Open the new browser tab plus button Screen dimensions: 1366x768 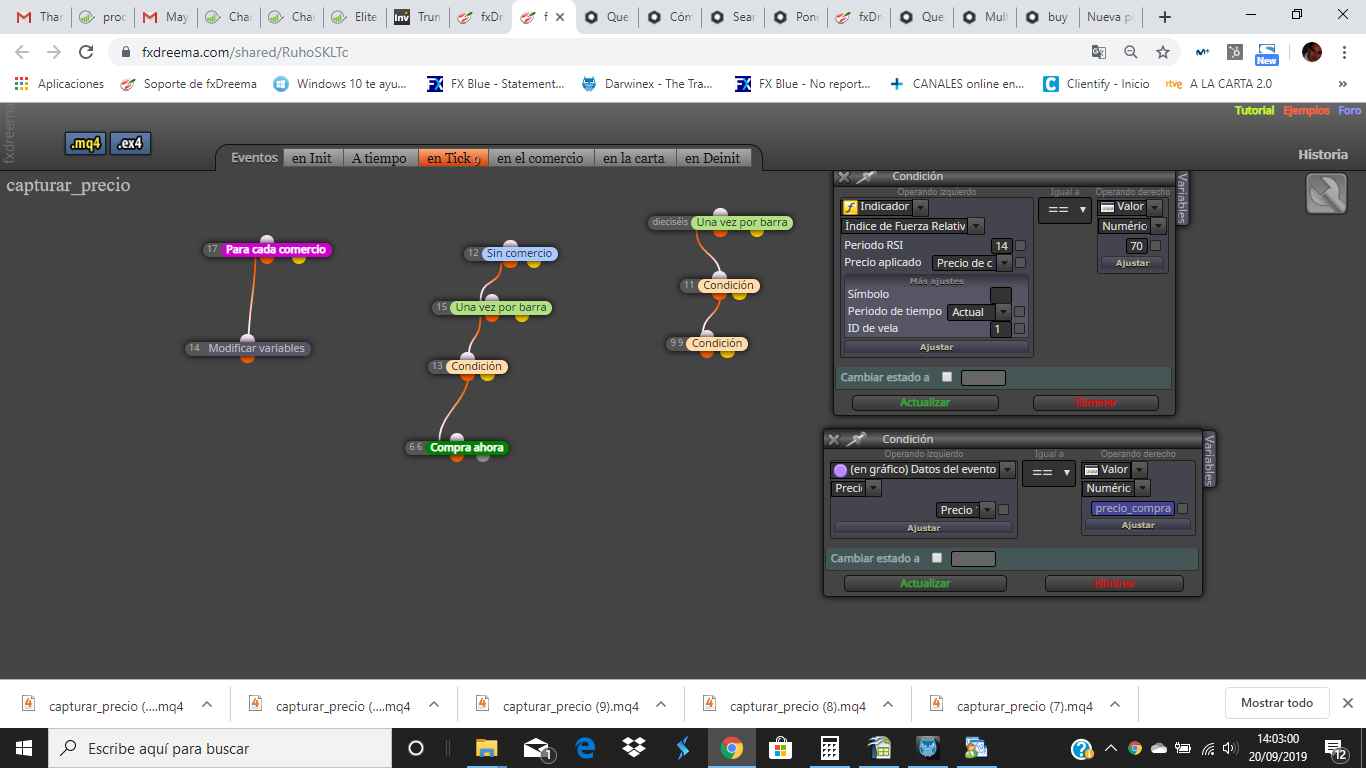pyautogui.click(x=1164, y=17)
